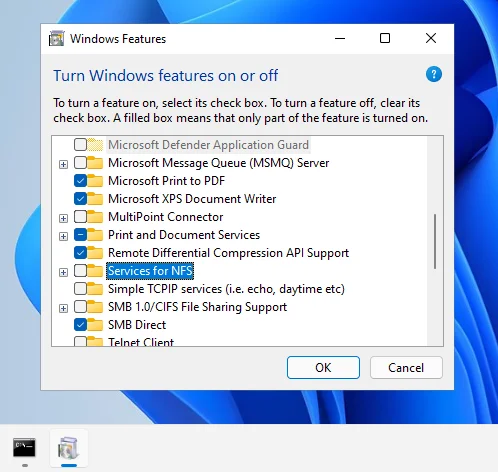
Task: Expand the Microsoft Message Queue (MSMQ) Server node
Action: click(63, 164)
